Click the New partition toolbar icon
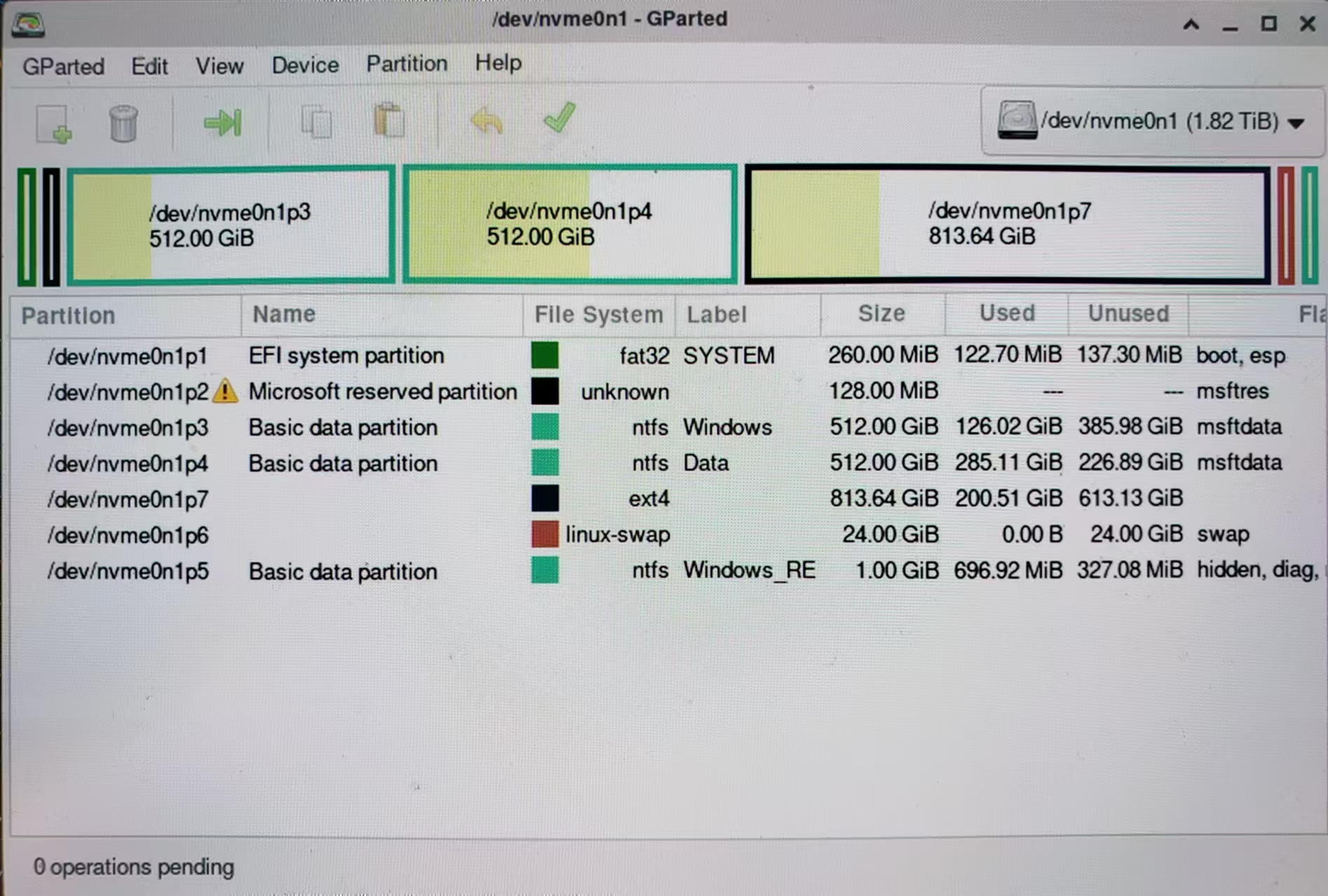Screen dimensions: 1328x896 tap(54, 124)
